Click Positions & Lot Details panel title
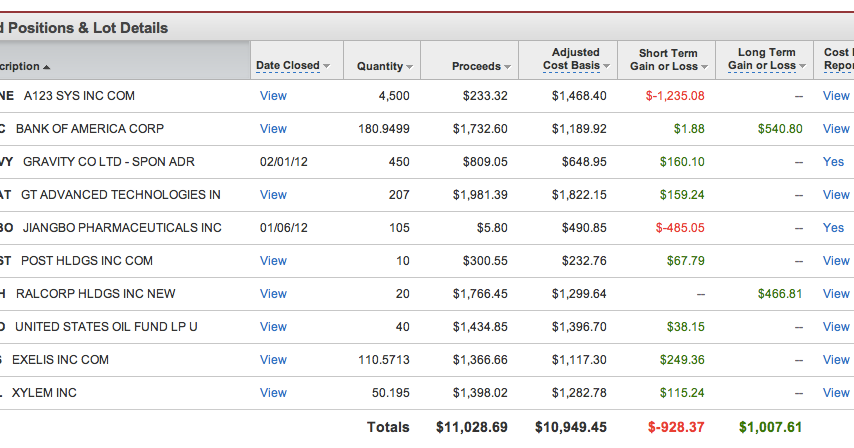The height and width of the screenshot is (448, 854). pos(84,28)
